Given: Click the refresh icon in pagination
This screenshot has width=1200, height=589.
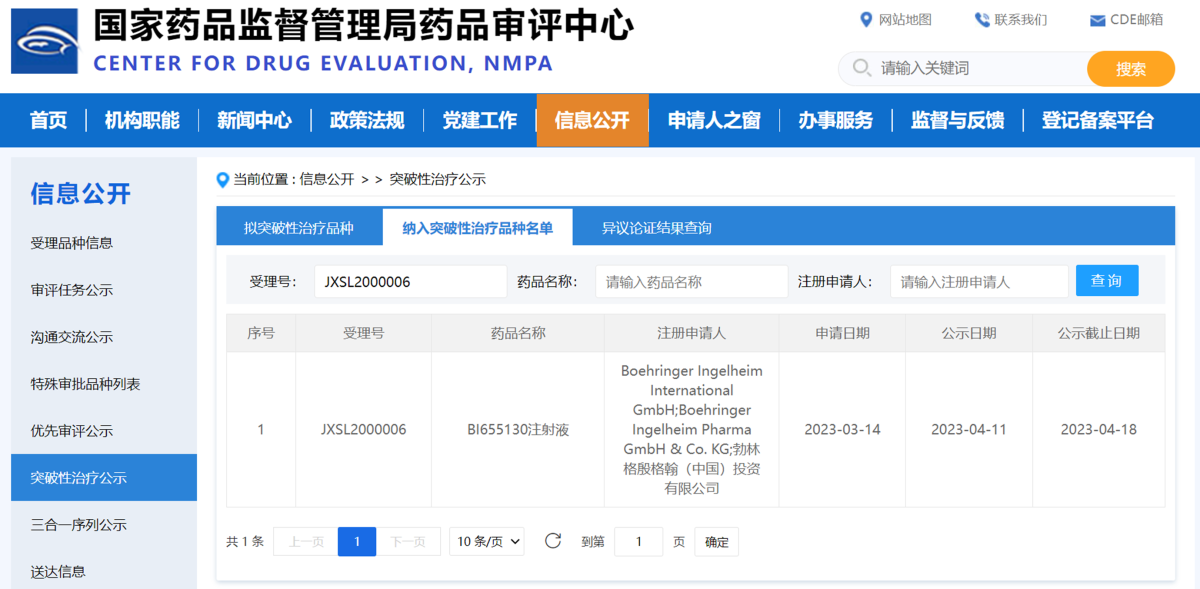Looking at the screenshot, I should coord(553,541).
